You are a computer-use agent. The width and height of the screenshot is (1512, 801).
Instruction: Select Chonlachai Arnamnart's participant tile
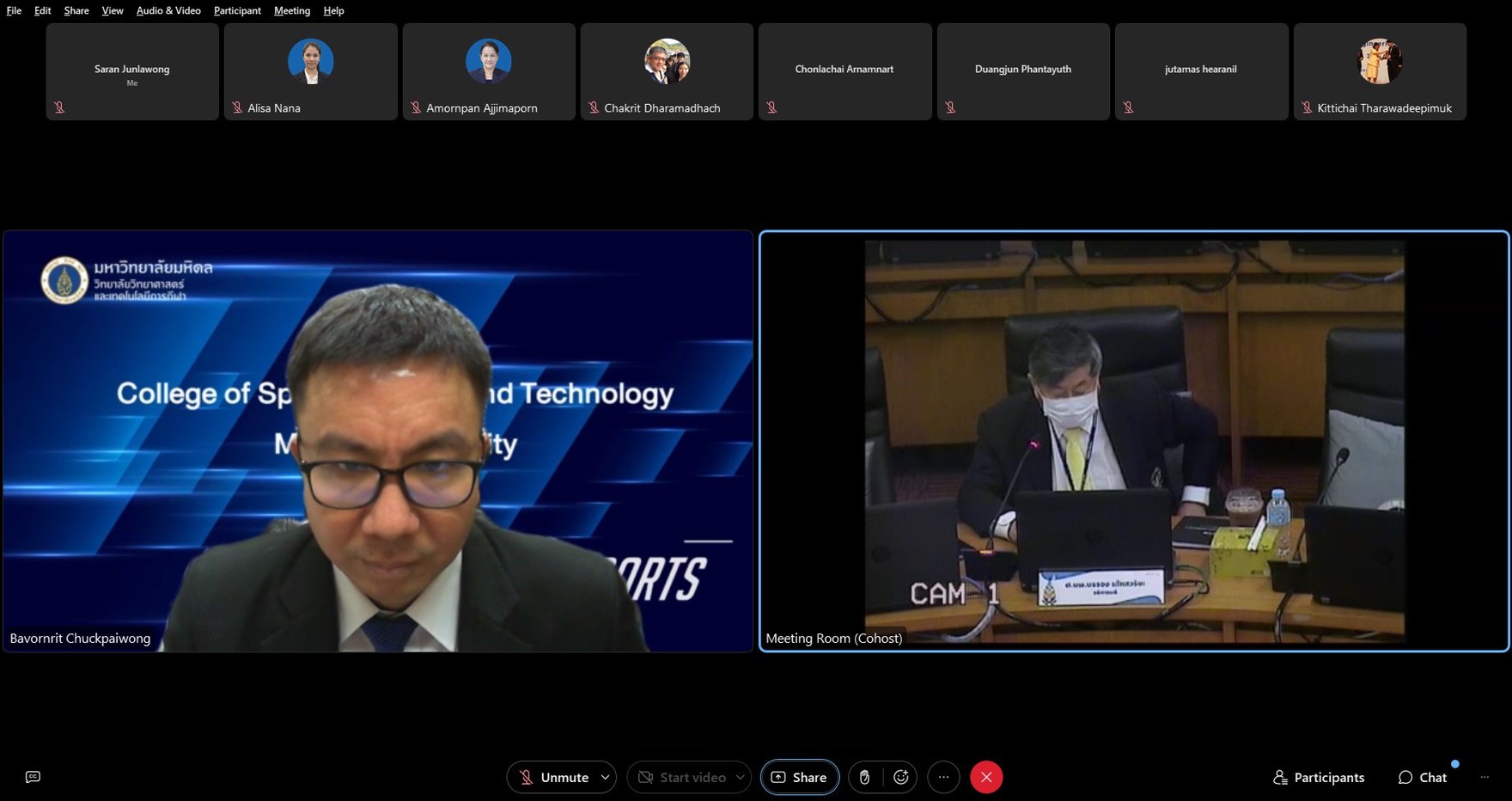[844, 71]
